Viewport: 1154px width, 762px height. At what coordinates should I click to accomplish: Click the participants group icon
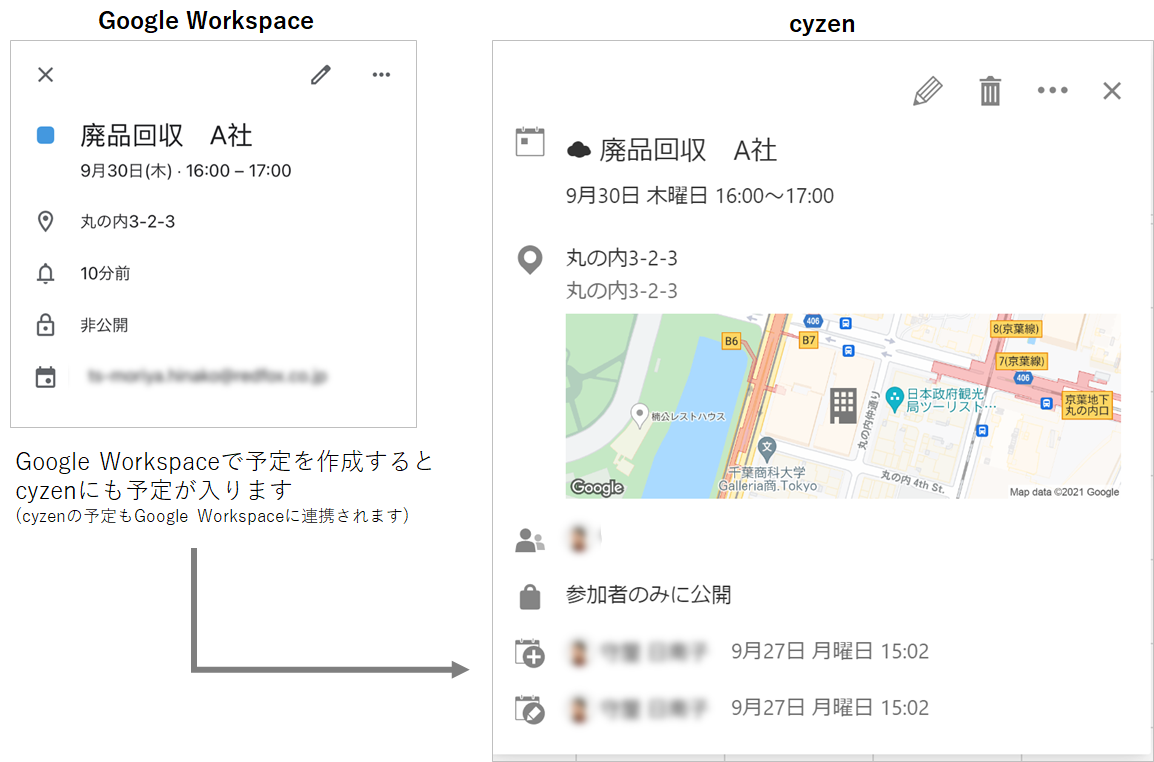(530, 541)
